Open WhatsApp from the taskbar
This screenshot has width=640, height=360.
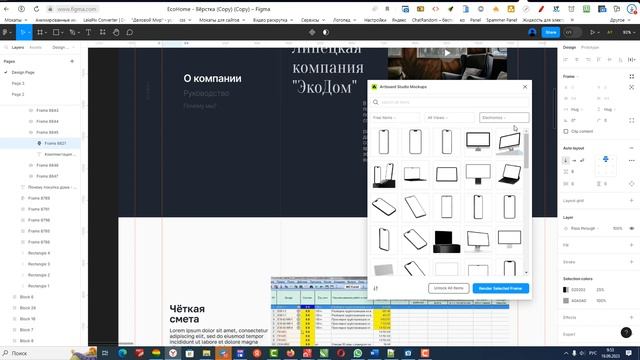click(358, 353)
